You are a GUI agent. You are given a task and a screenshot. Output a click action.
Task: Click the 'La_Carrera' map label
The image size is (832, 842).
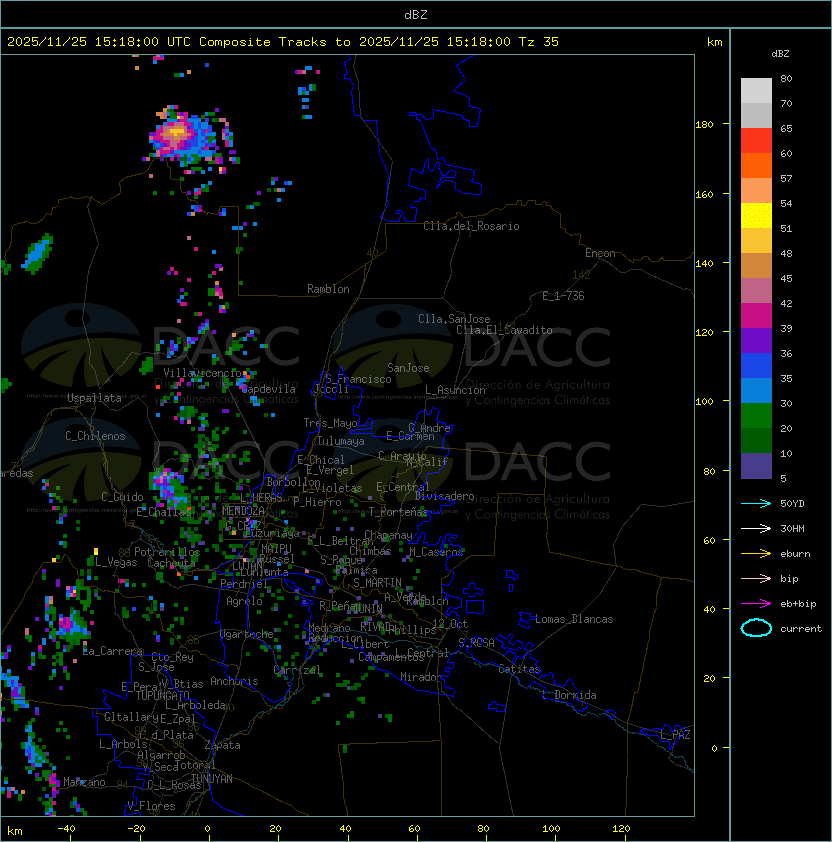coord(112,651)
